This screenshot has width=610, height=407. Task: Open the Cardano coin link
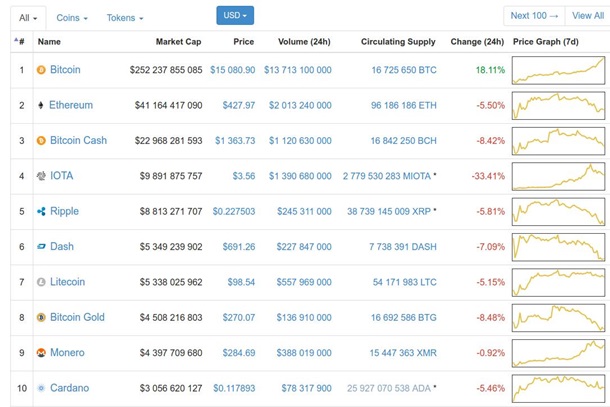69,388
